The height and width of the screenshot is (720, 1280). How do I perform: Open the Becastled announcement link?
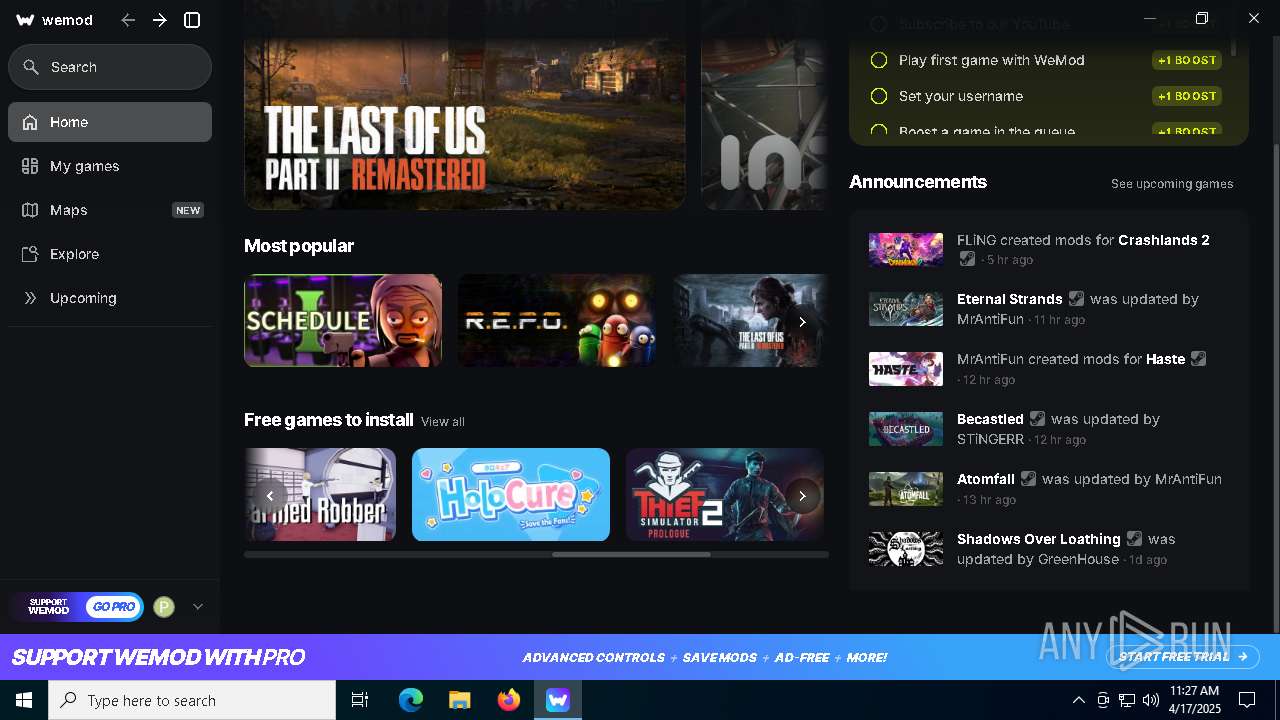click(x=990, y=419)
